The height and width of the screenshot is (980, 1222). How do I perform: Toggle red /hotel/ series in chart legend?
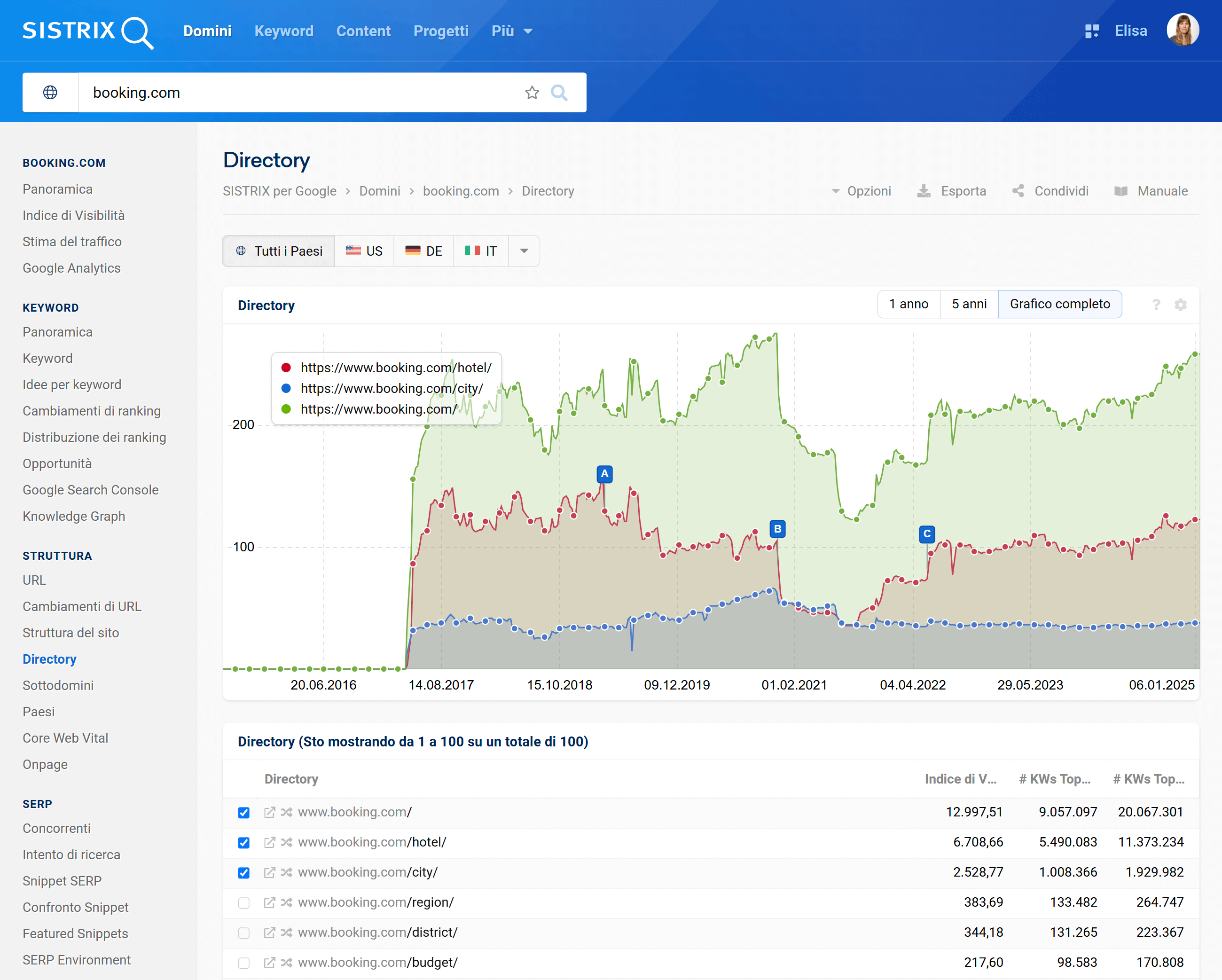tap(386, 368)
